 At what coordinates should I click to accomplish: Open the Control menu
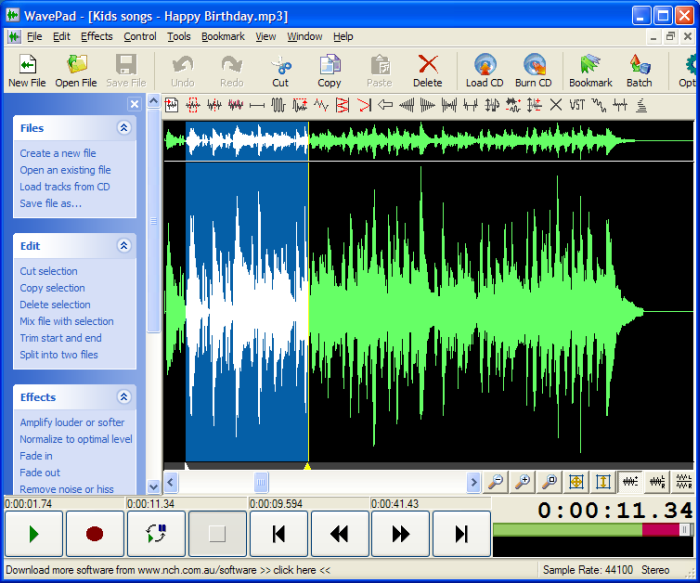click(140, 37)
